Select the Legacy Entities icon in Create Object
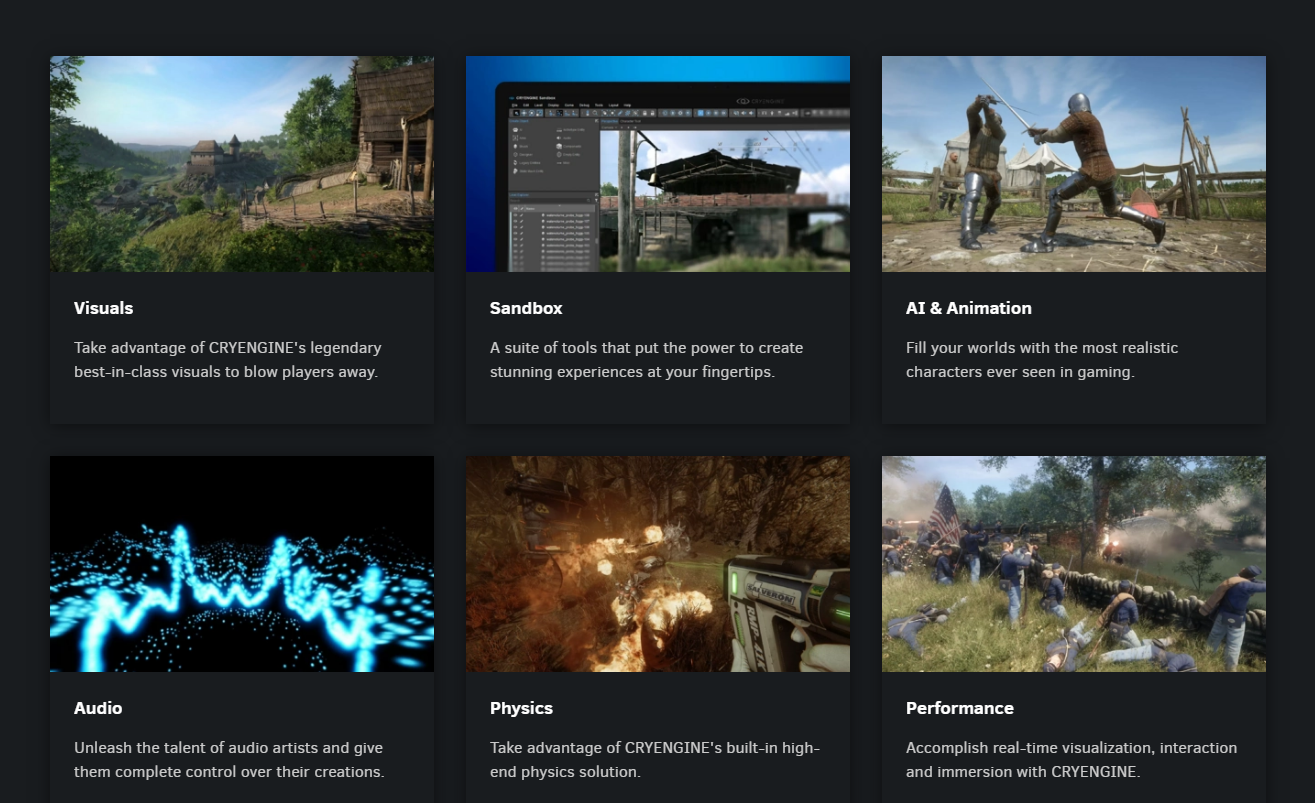The image size is (1315, 803). point(515,163)
